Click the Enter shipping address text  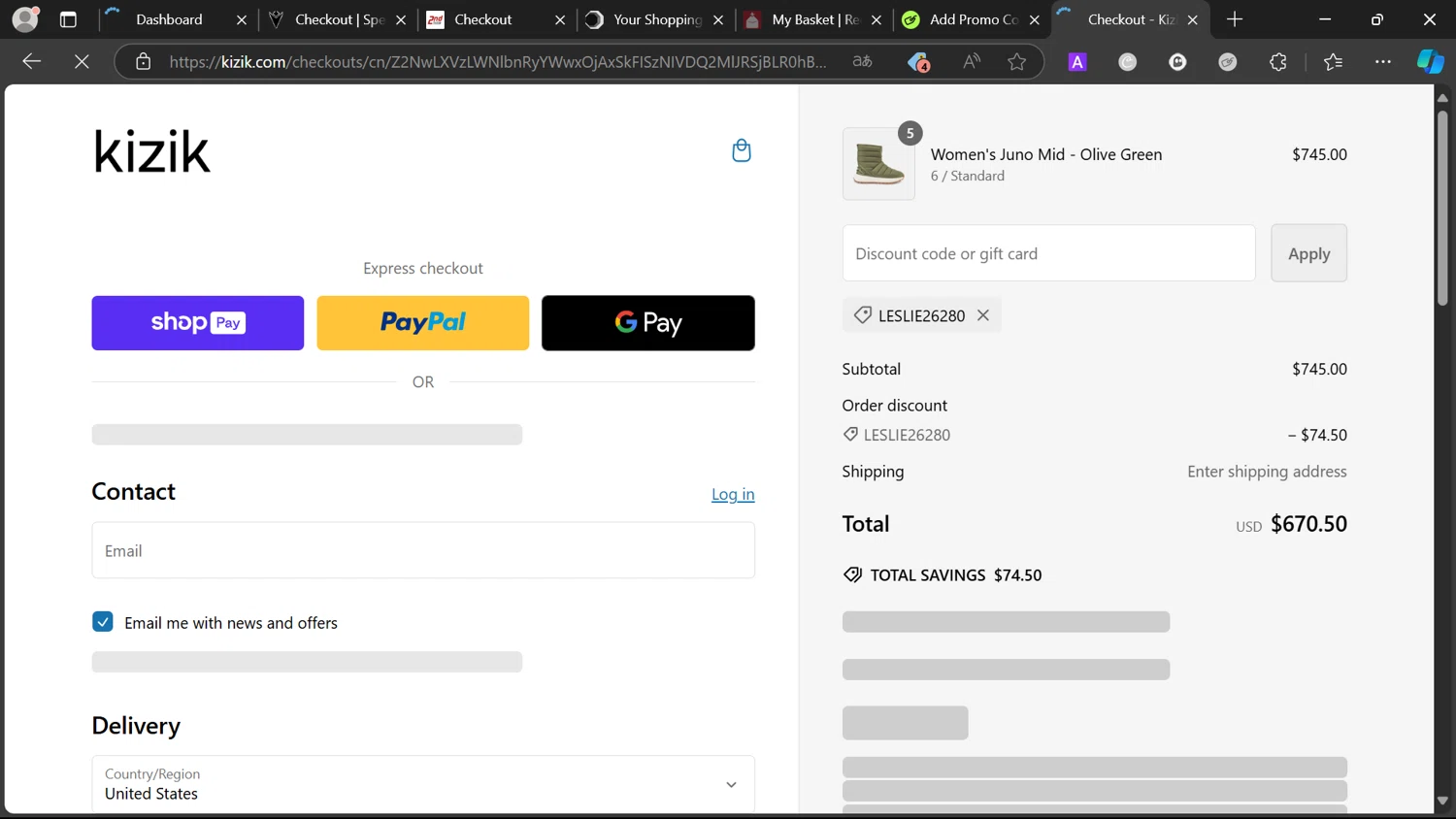[1267, 472]
